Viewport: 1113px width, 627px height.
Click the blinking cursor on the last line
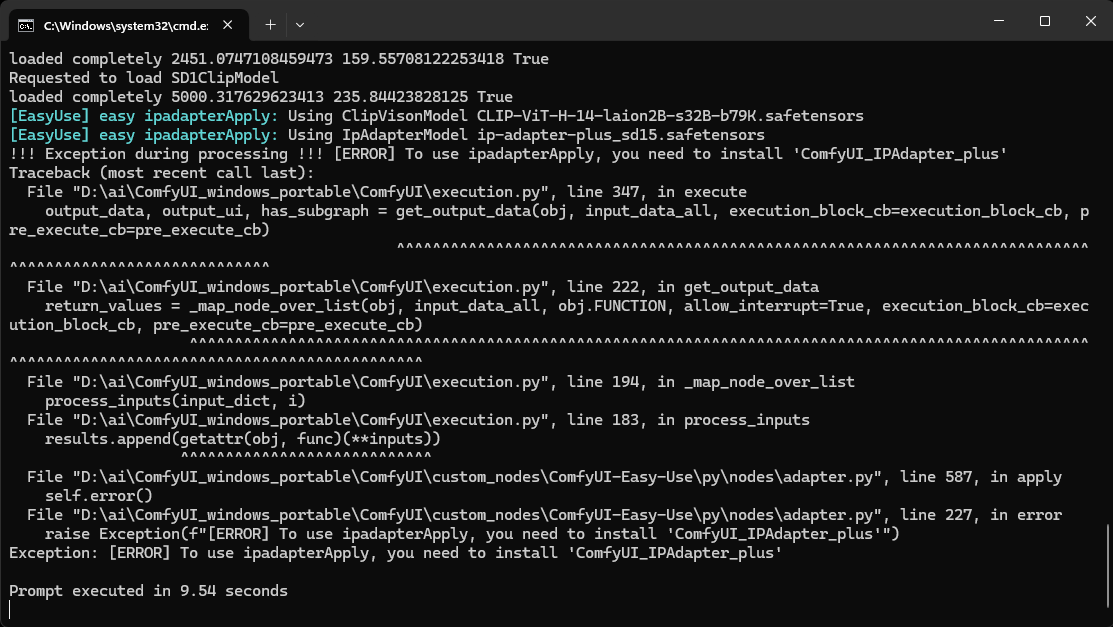pos(11,610)
